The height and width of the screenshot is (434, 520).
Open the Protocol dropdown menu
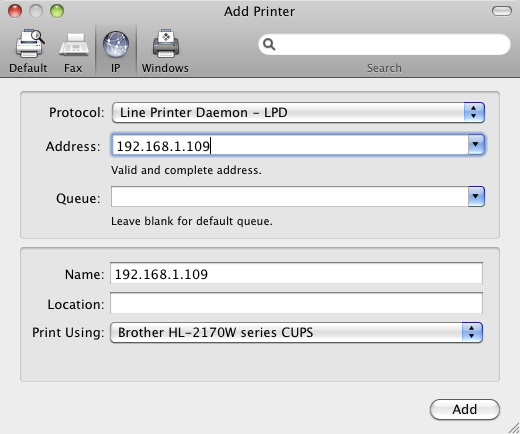pyautogui.click(x=298, y=113)
